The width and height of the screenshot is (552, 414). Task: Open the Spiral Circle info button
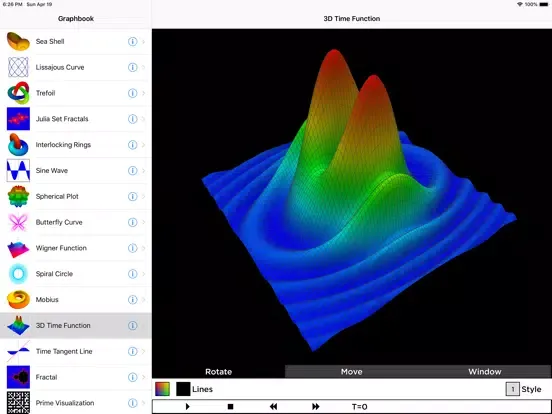click(132, 274)
